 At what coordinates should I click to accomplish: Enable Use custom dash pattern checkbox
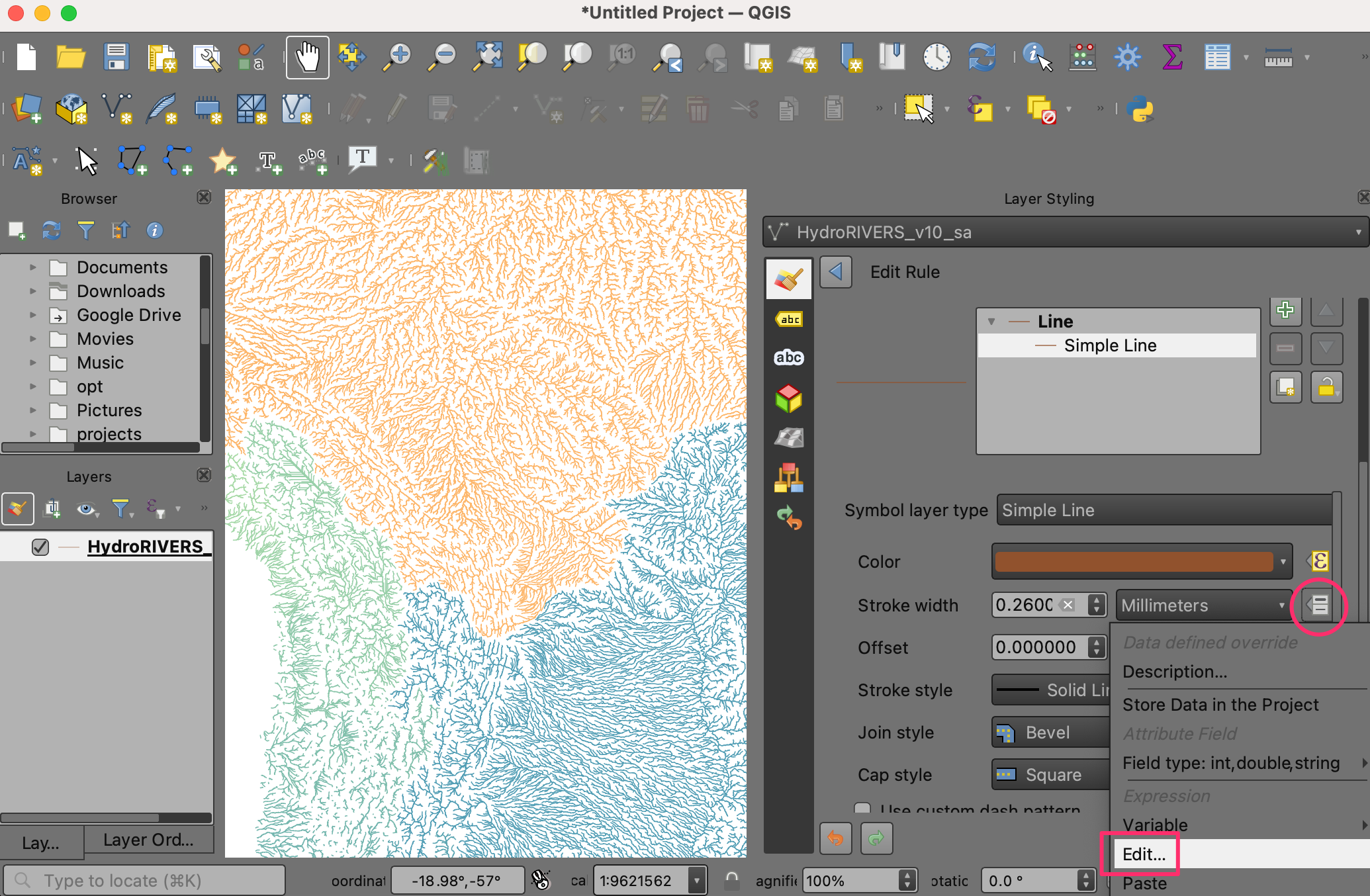click(x=862, y=808)
